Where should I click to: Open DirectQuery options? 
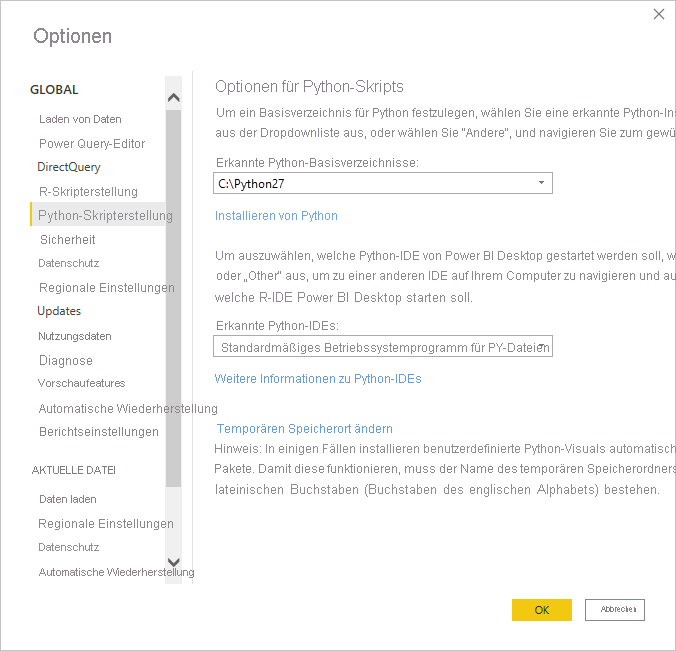(69, 167)
